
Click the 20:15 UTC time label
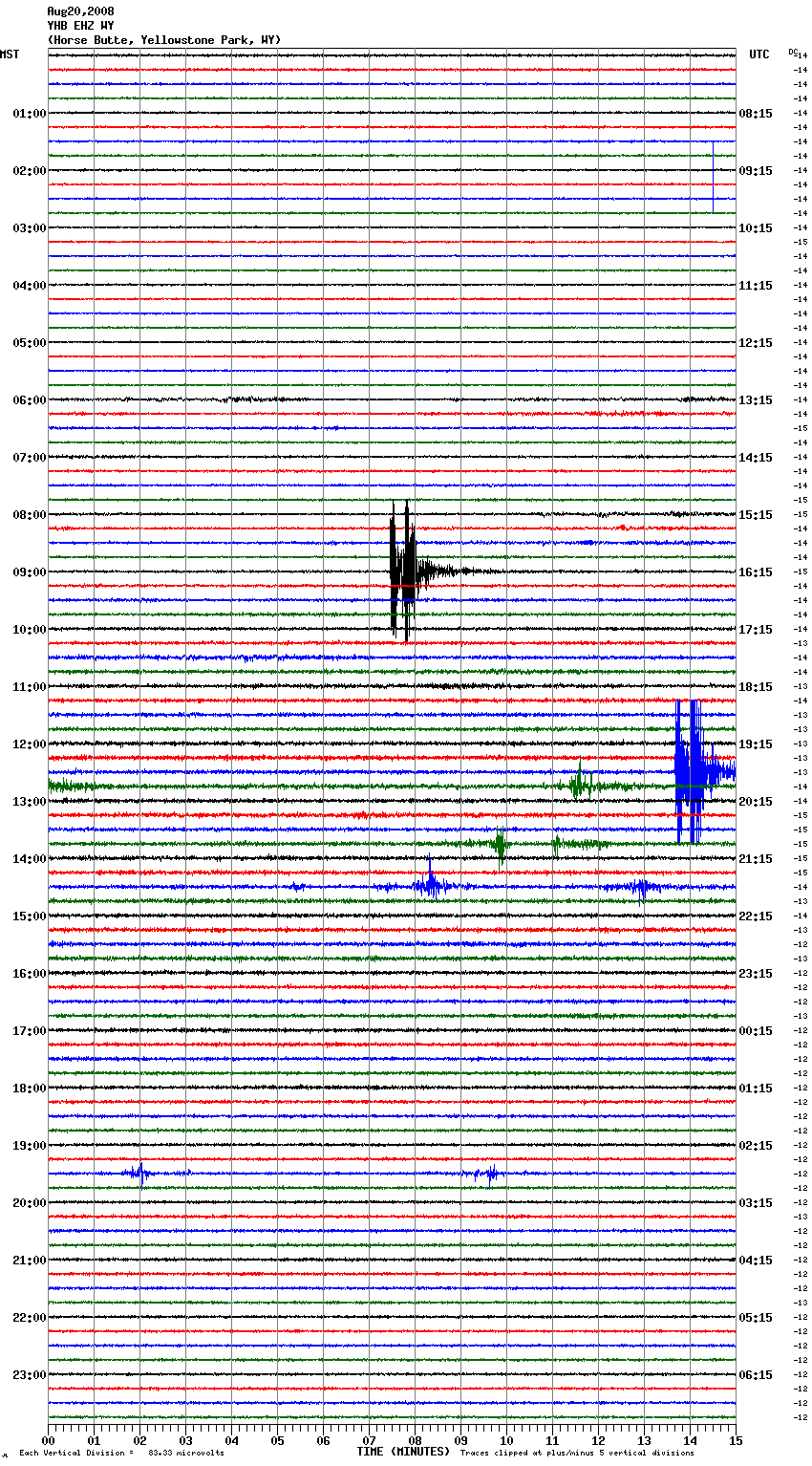coord(756,802)
